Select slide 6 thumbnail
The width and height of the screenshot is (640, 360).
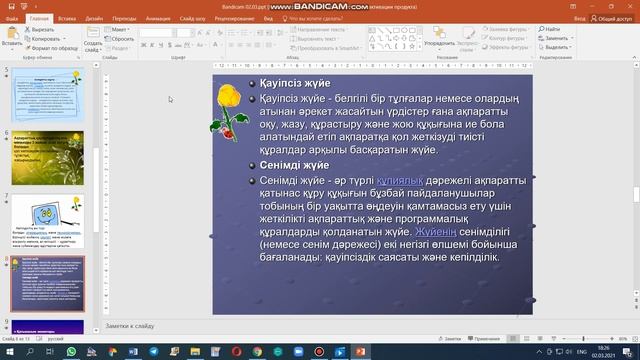coord(48,158)
